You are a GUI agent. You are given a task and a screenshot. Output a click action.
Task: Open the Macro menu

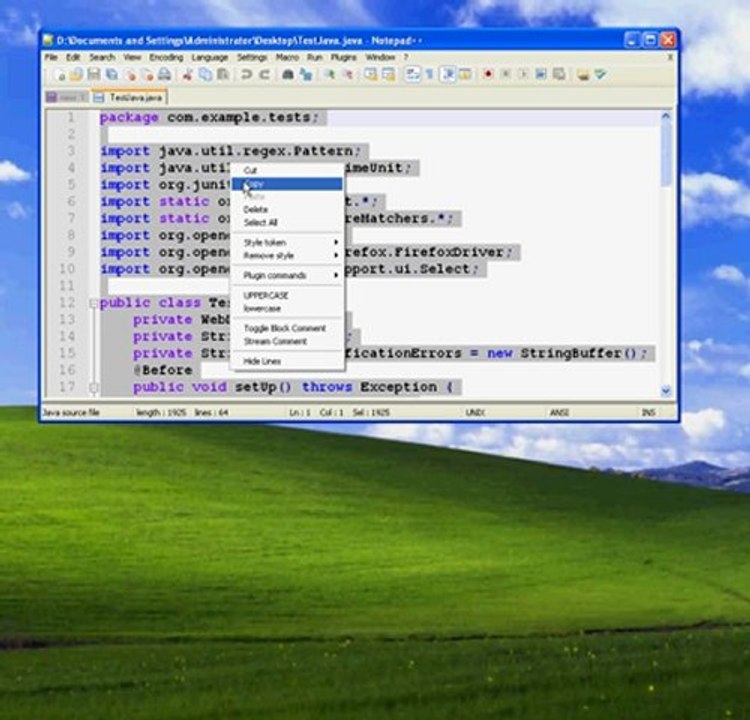tap(287, 57)
